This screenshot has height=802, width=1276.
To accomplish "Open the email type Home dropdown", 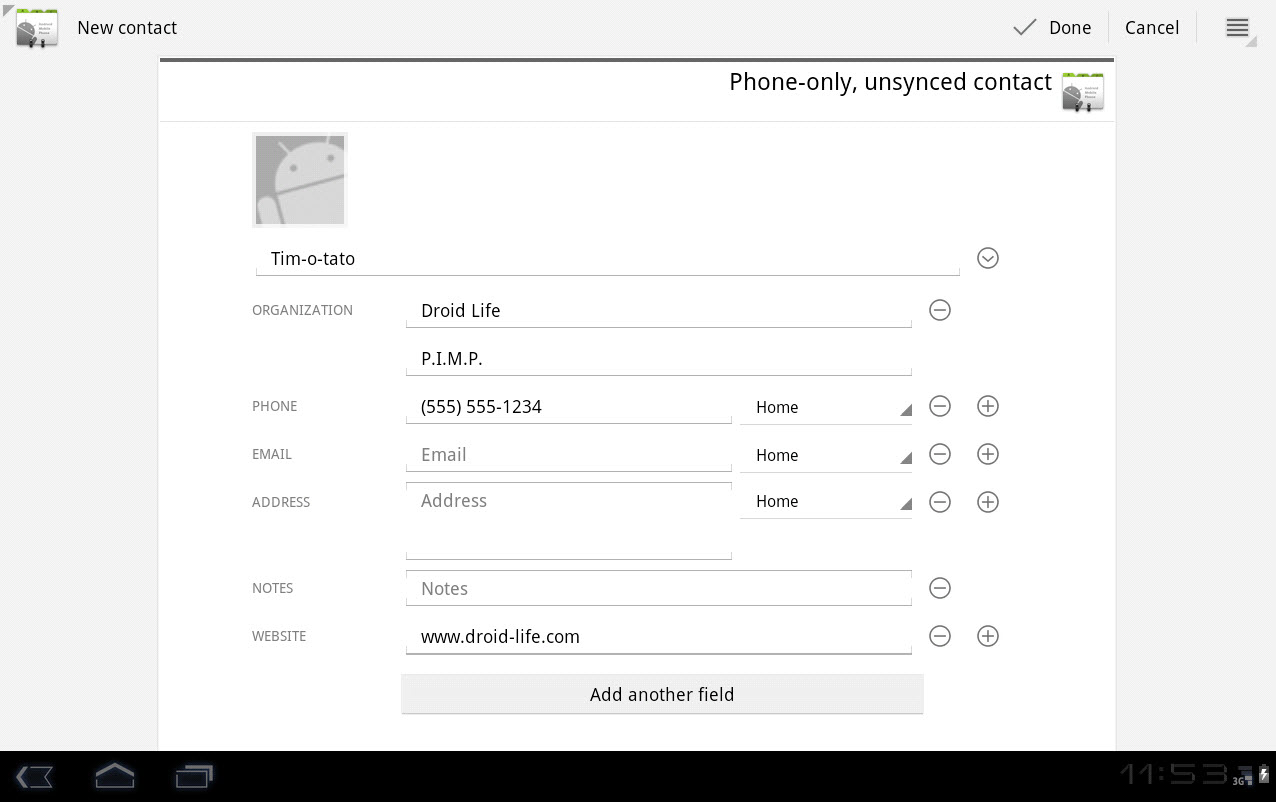I will point(826,455).
